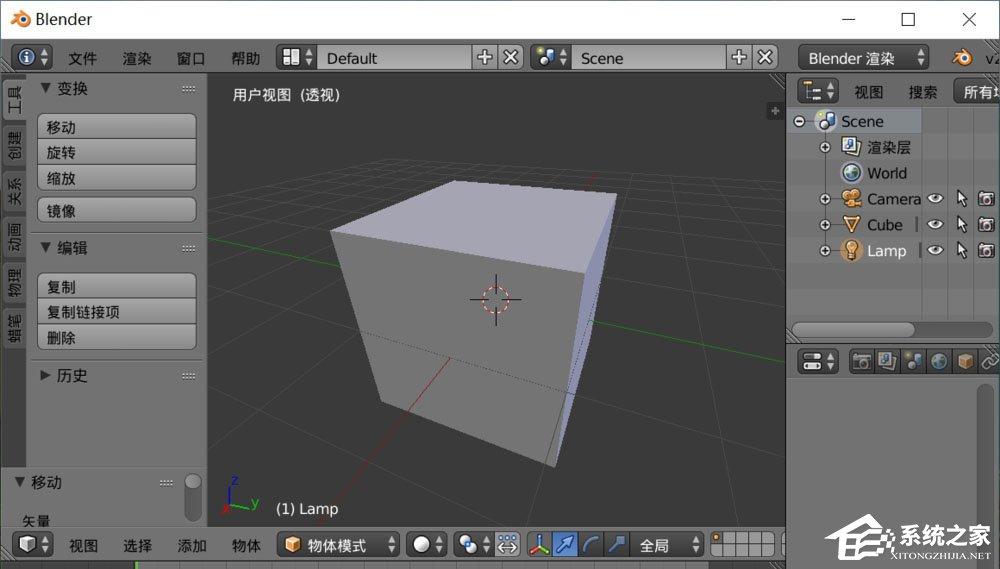Screen dimensions: 1000x569
Task: Open the World properties tab icon
Action: click(939, 362)
